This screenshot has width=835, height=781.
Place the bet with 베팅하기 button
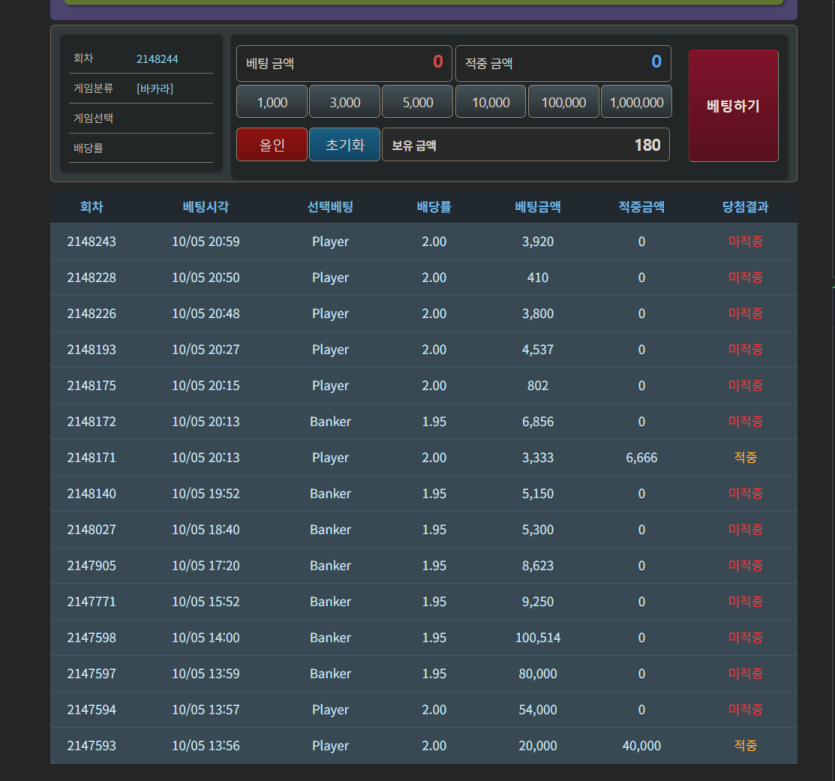click(x=733, y=105)
